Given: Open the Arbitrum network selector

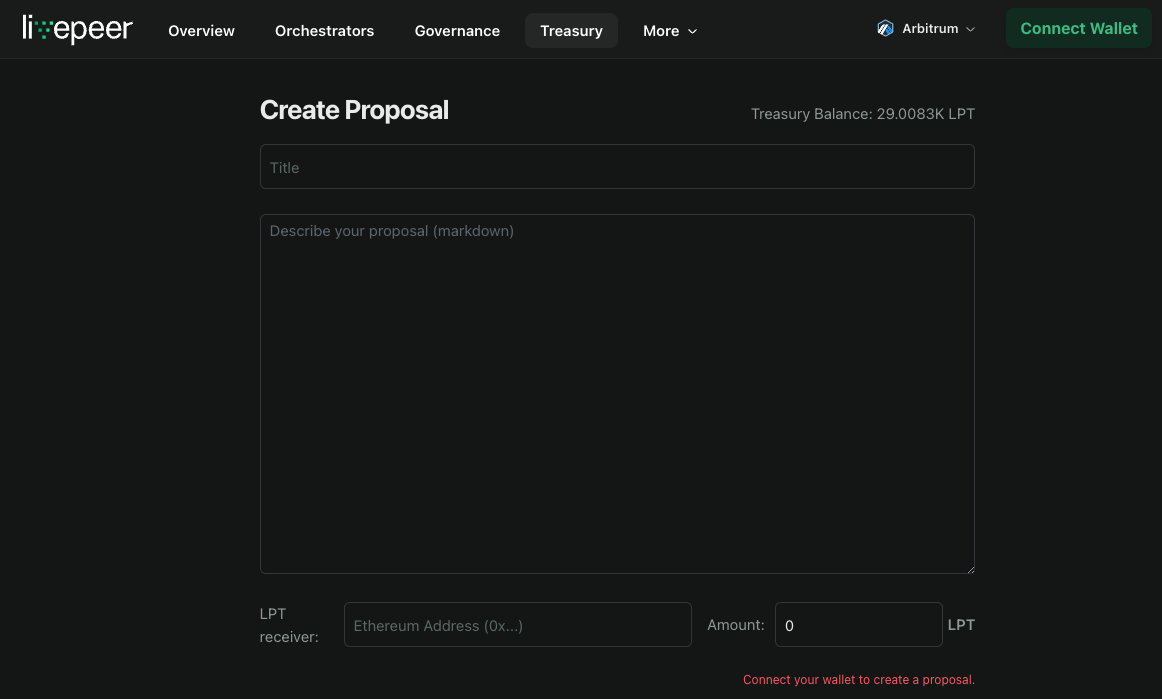Looking at the screenshot, I should pyautogui.click(x=926, y=28).
